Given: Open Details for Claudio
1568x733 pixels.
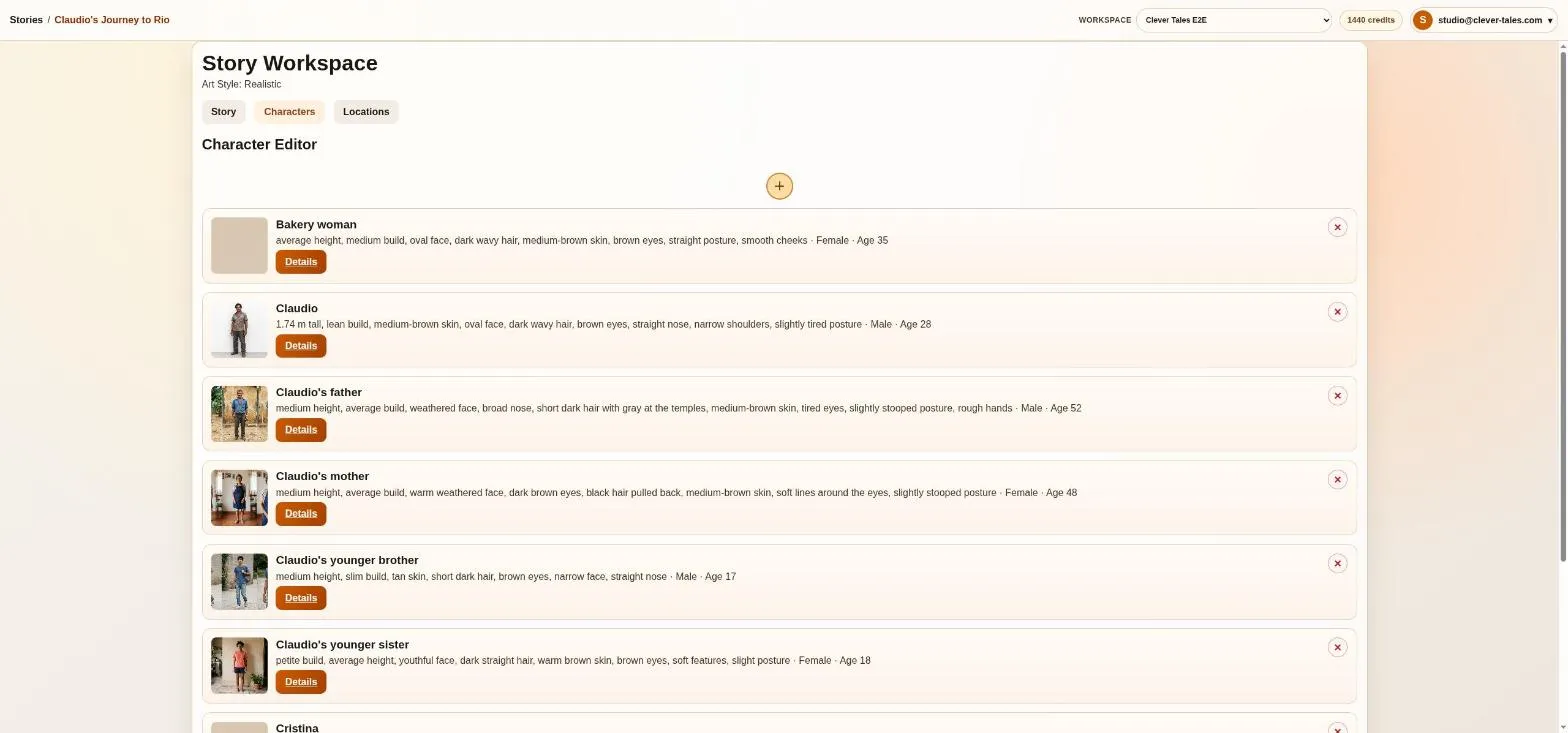Looking at the screenshot, I should [301, 346].
